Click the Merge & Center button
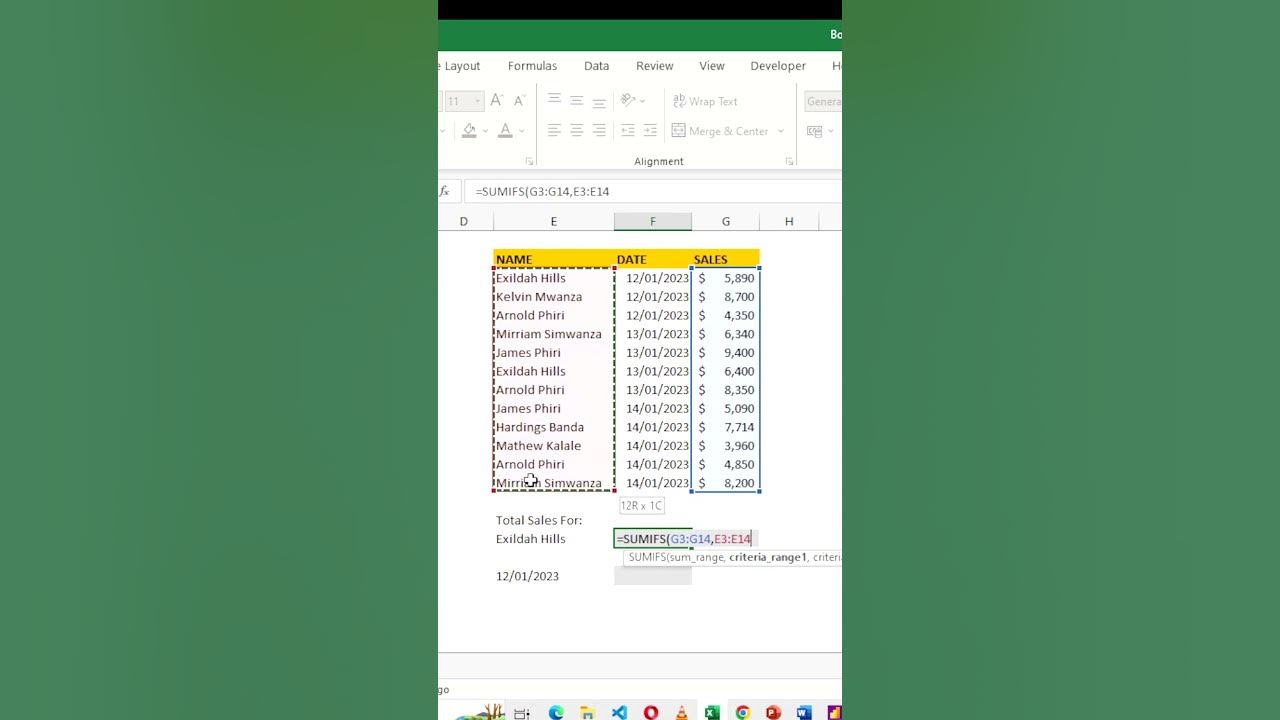1280x720 pixels. pyautogui.click(x=720, y=131)
